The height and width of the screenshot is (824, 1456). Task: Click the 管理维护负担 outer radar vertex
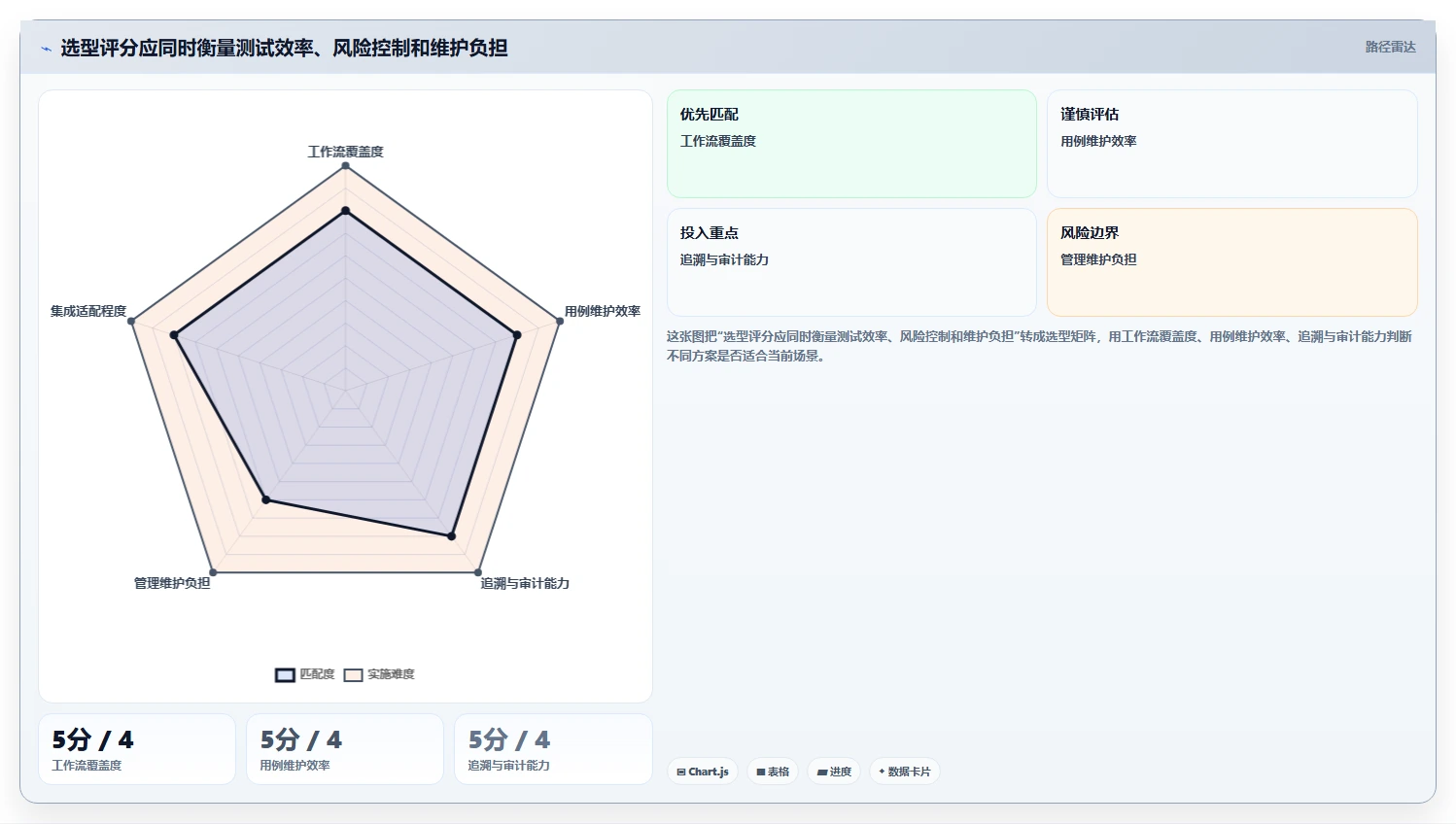(x=213, y=572)
